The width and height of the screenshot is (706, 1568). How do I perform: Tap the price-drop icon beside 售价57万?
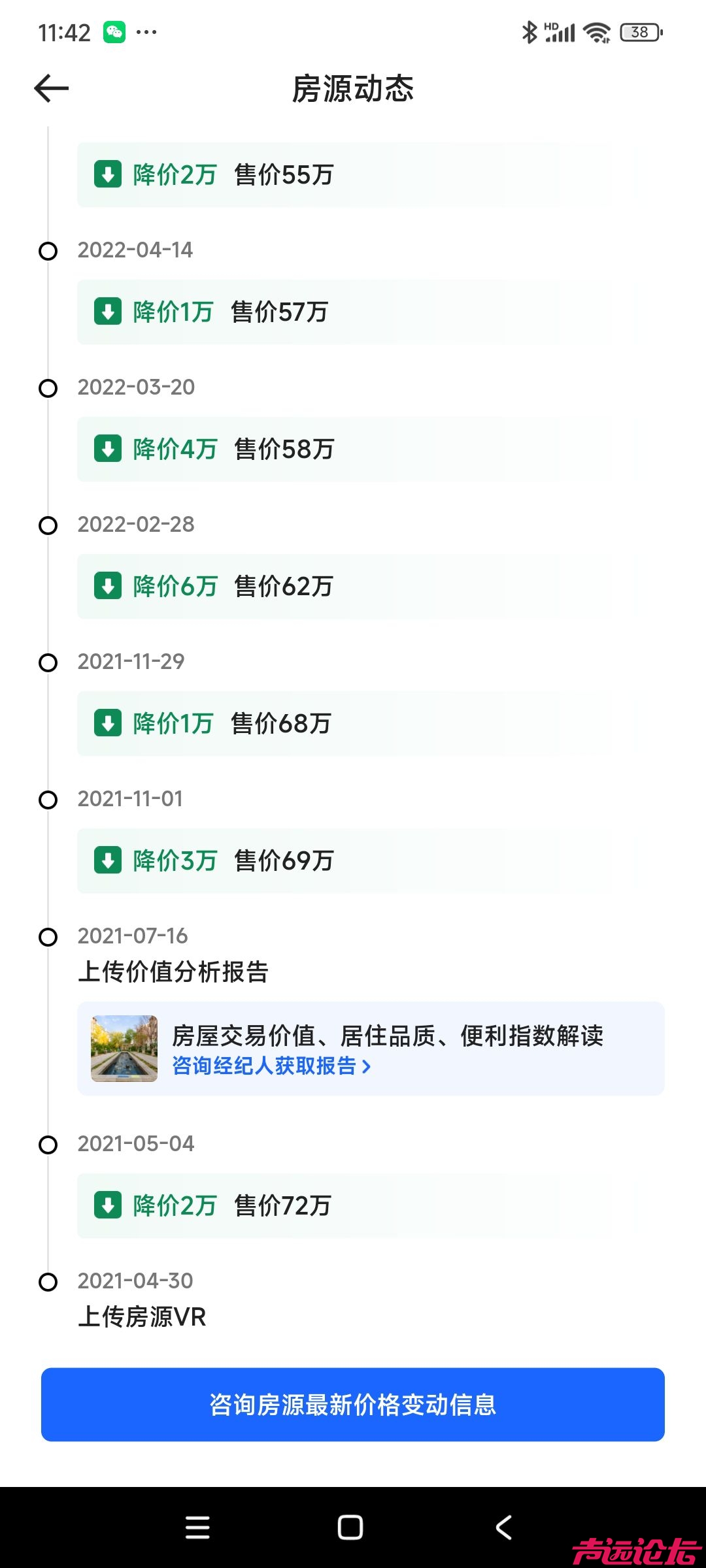pyautogui.click(x=108, y=312)
